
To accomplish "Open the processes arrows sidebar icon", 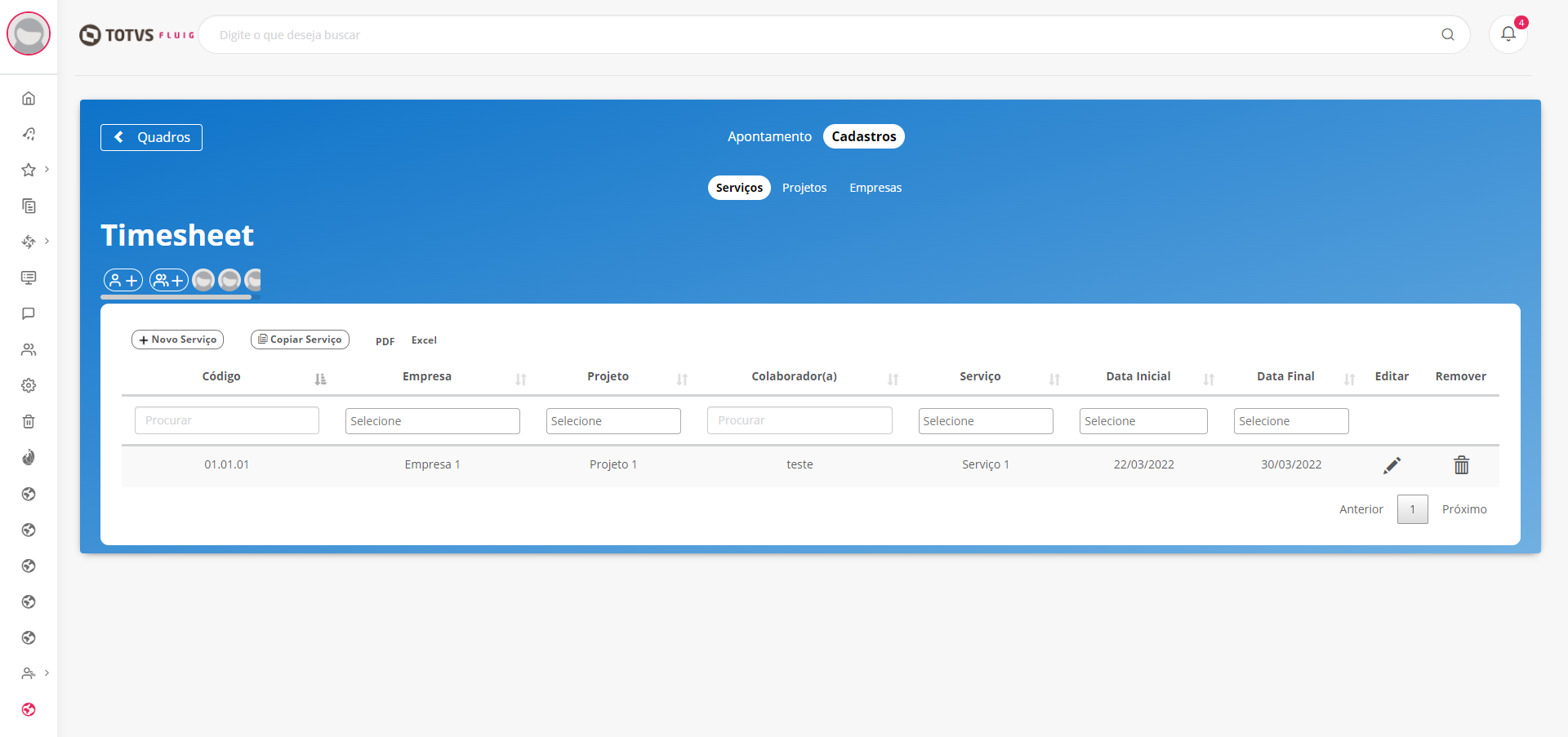I will (x=29, y=242).
